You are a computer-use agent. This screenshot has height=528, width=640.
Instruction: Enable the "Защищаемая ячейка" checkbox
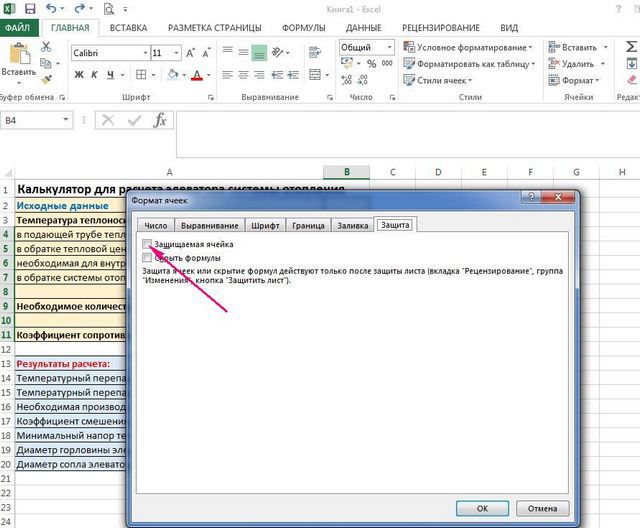[x=148, y=244]
